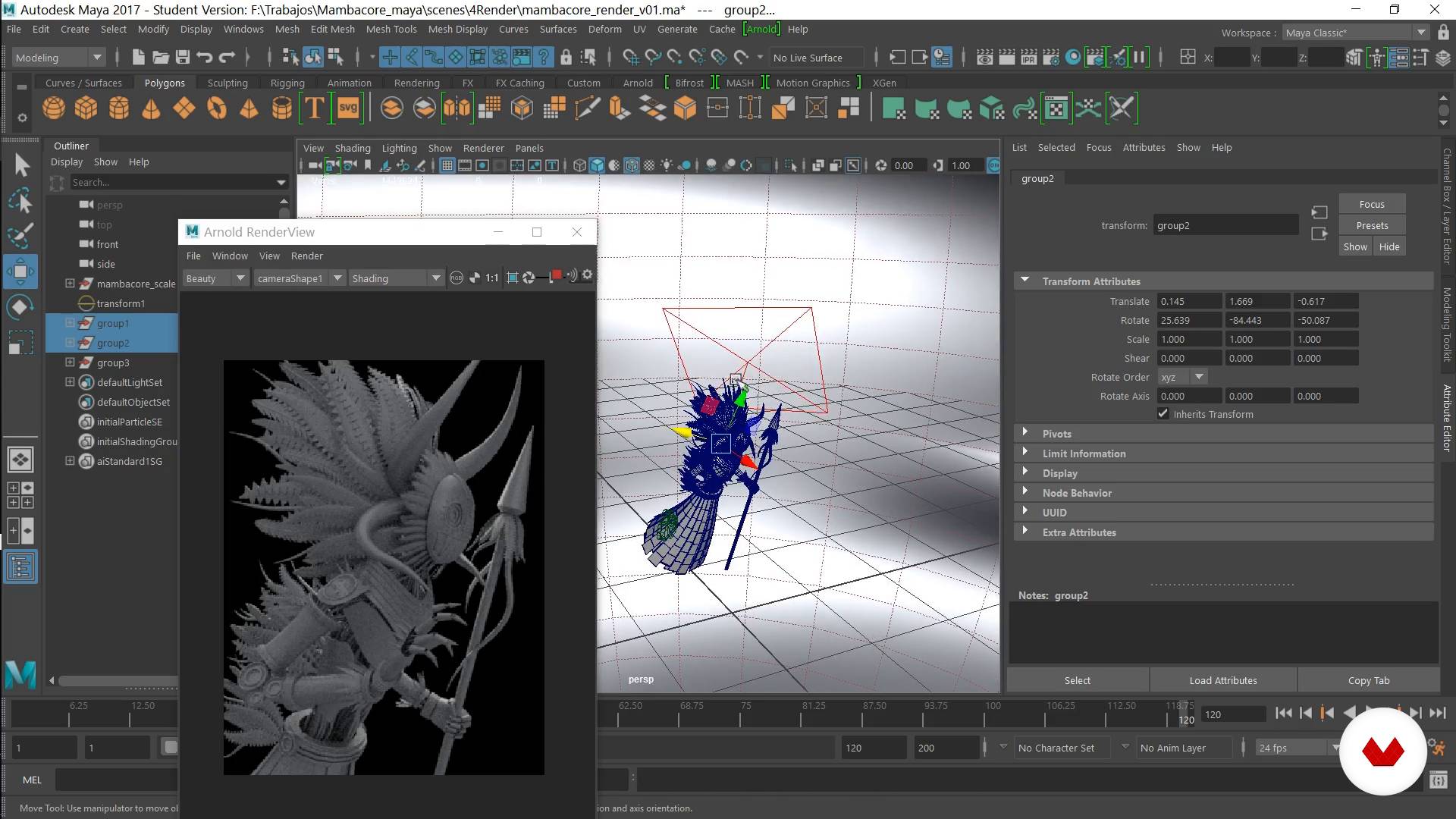Open the Modeling menu set dropdown
1456x819 pixels.
58,58
